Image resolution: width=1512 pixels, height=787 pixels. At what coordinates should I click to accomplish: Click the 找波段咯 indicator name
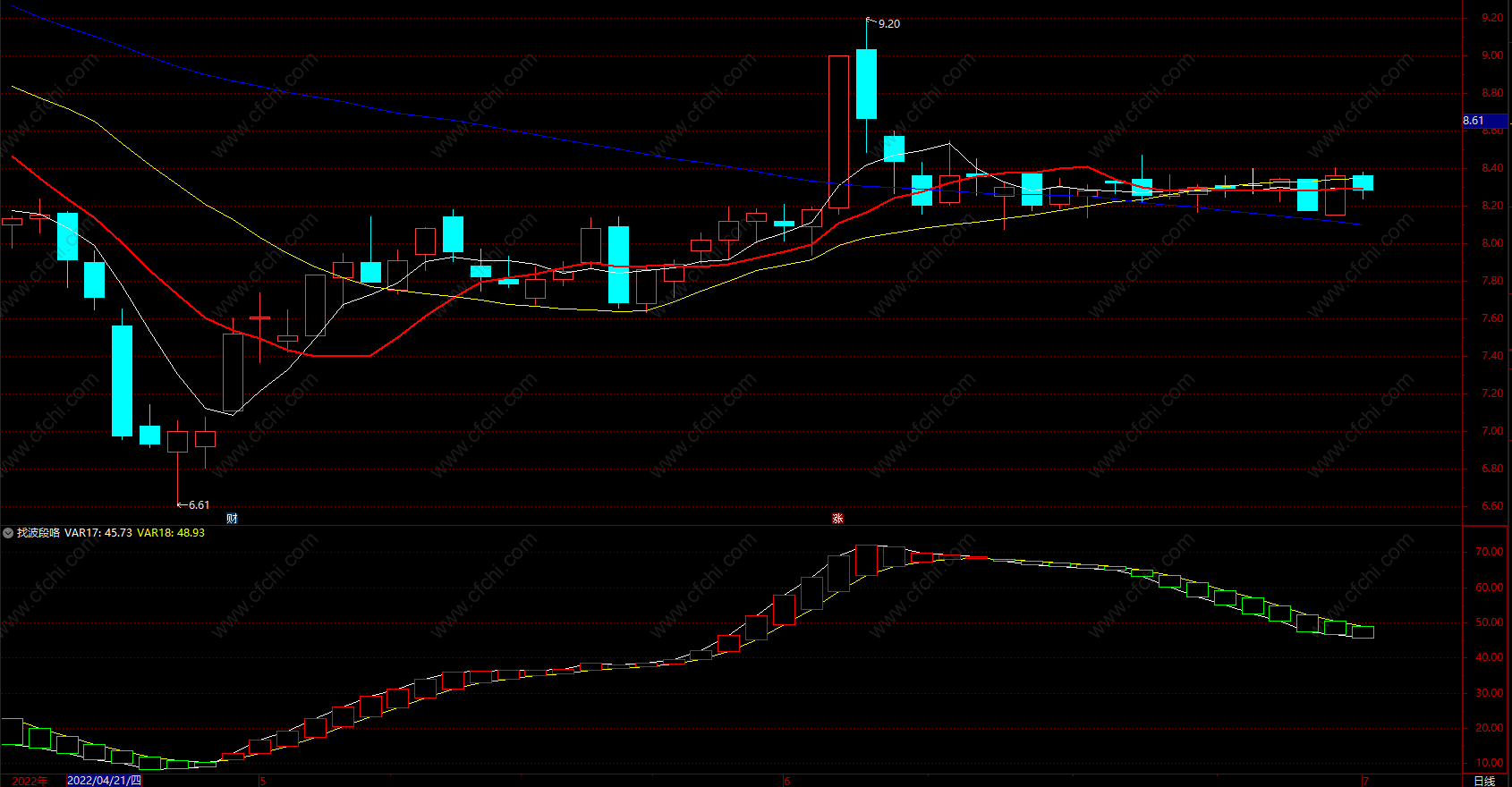pos(38,533)
